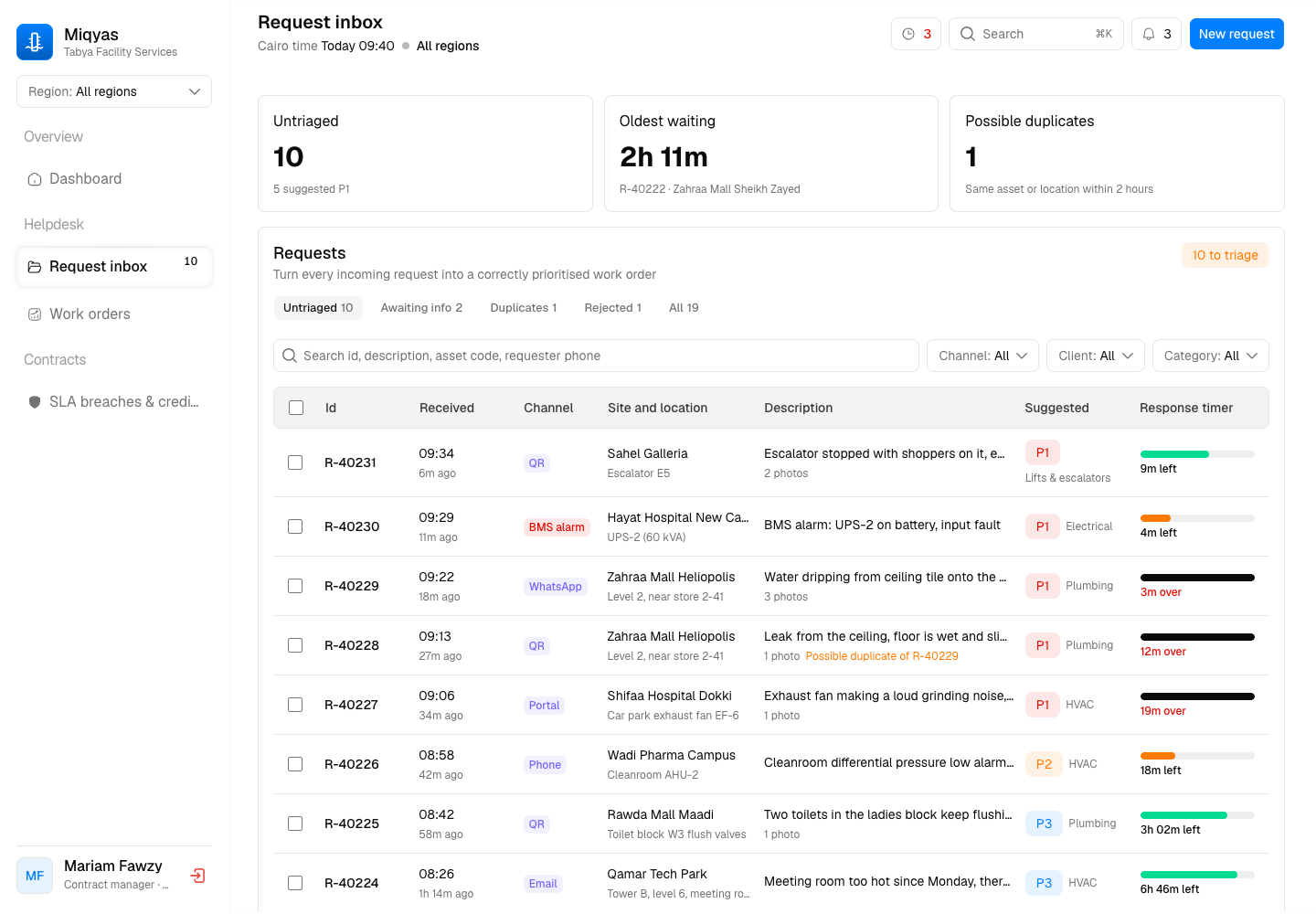This screenshot has height=914, width=1316.
Task: Click the Work orders checklist icon
Action: (x=35, y=314)
